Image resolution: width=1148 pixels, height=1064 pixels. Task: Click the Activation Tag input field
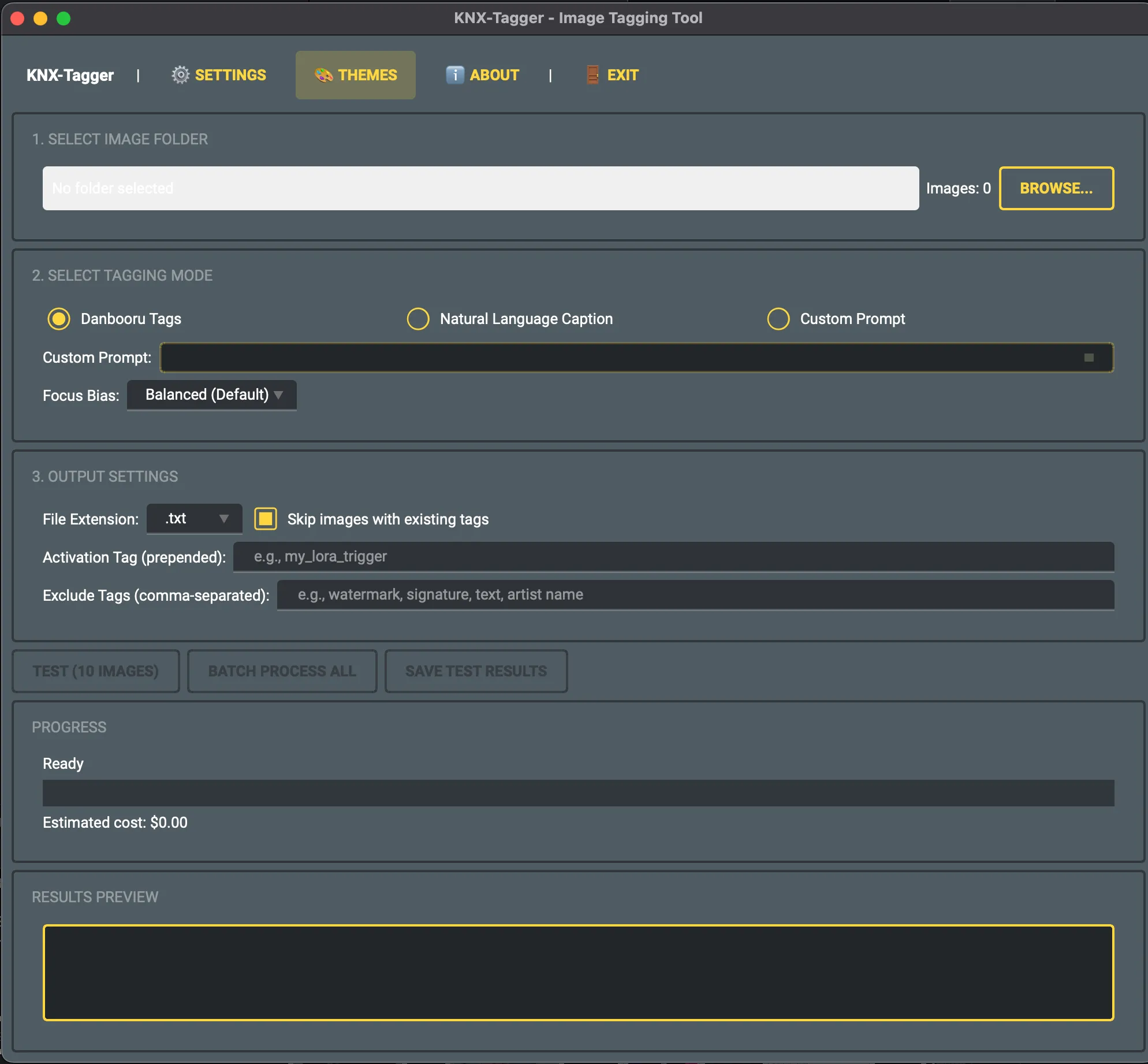click(x=673, y=557)
